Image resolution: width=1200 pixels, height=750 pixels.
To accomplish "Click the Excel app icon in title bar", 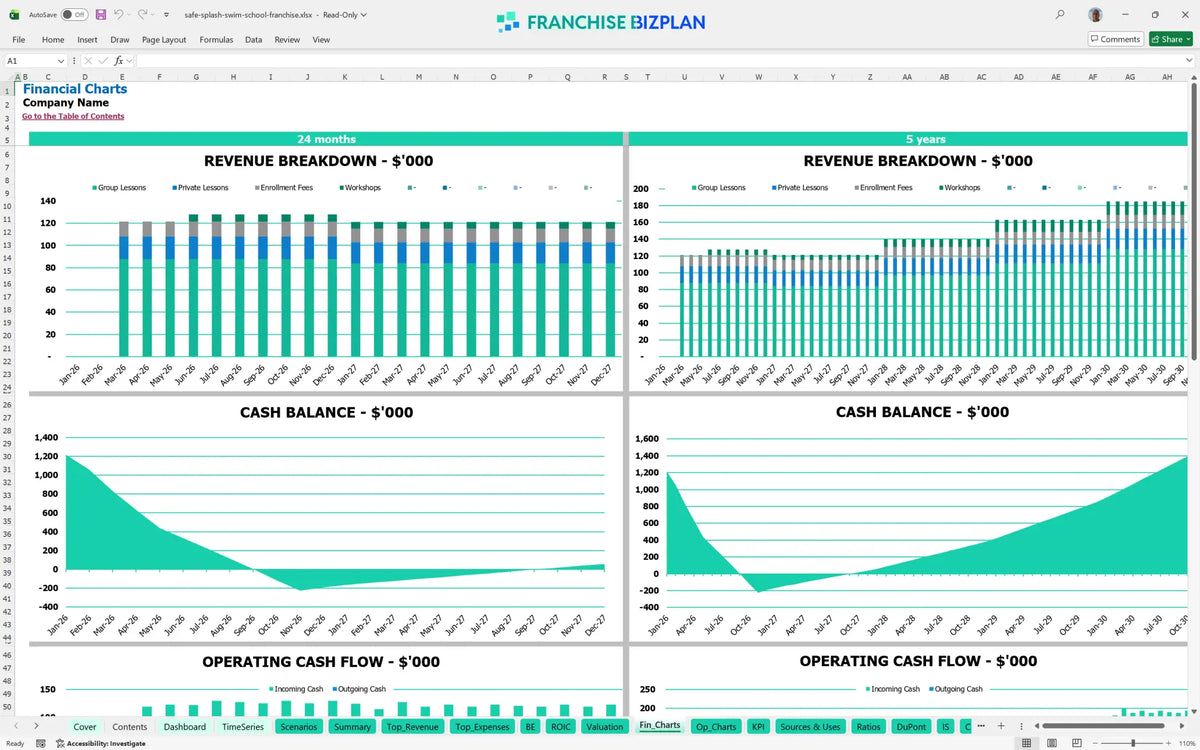I will point(15,15).
